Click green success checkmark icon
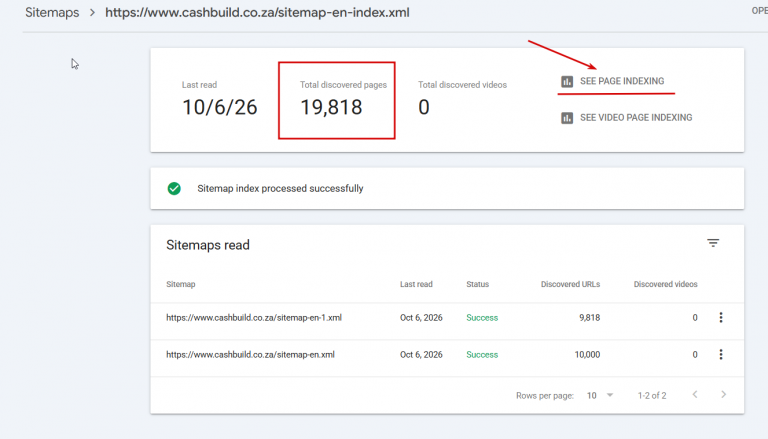 coord(174,189)
